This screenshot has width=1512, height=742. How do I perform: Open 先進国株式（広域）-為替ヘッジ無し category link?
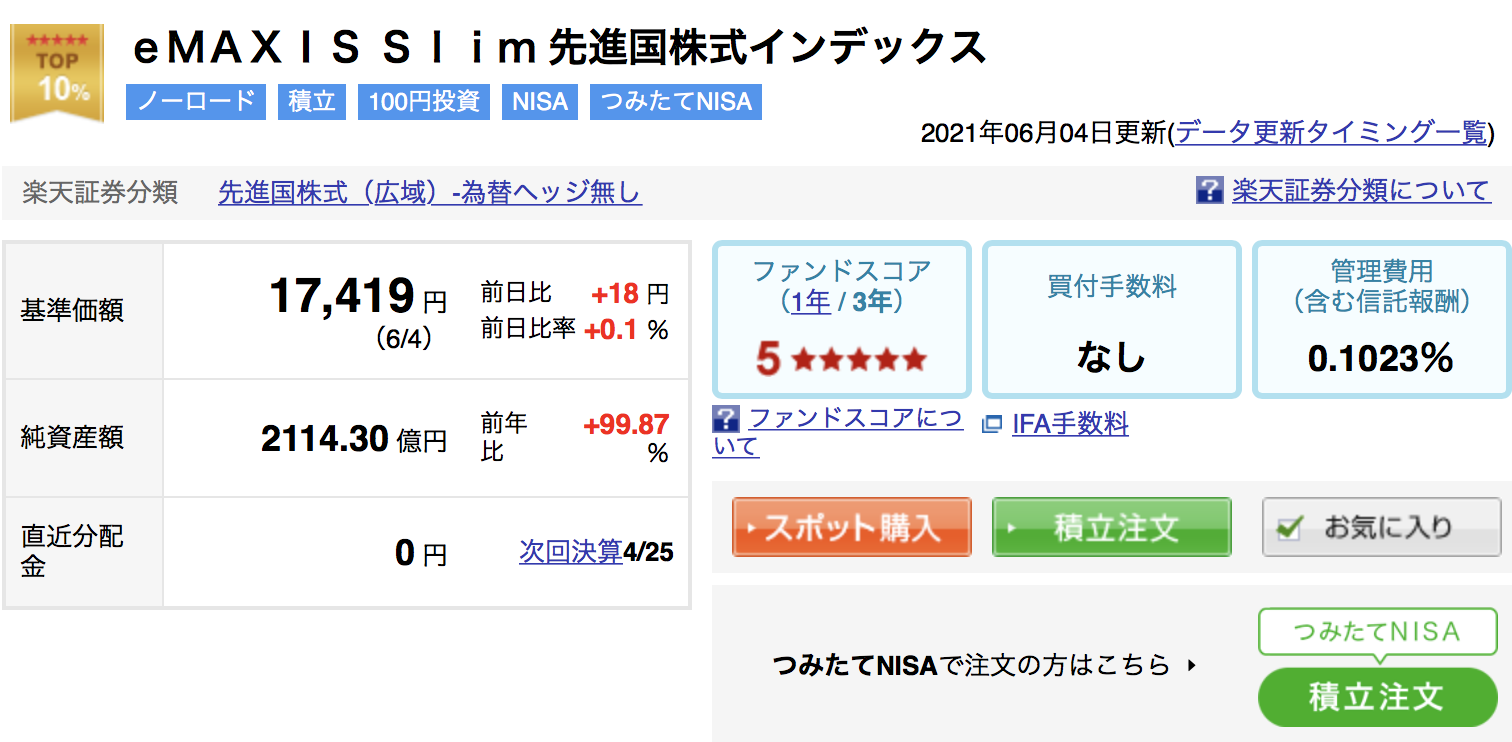[430, 192]
